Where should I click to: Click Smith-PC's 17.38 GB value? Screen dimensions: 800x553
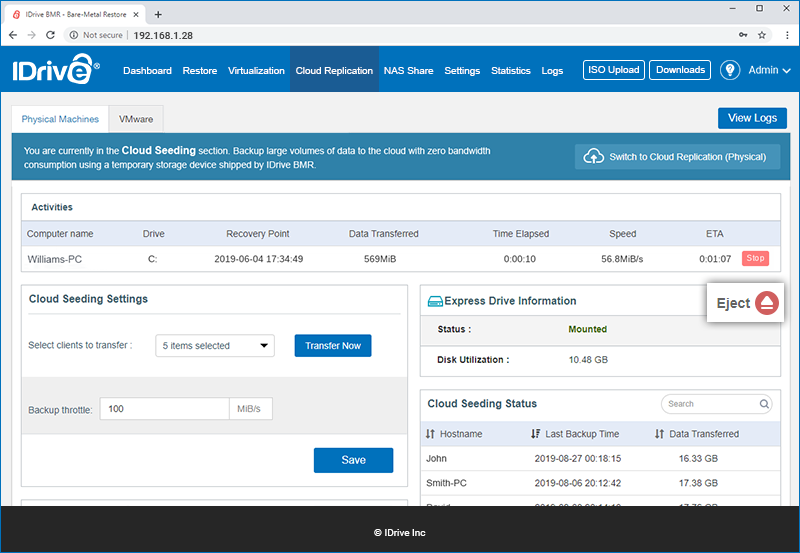coord(698,483)
